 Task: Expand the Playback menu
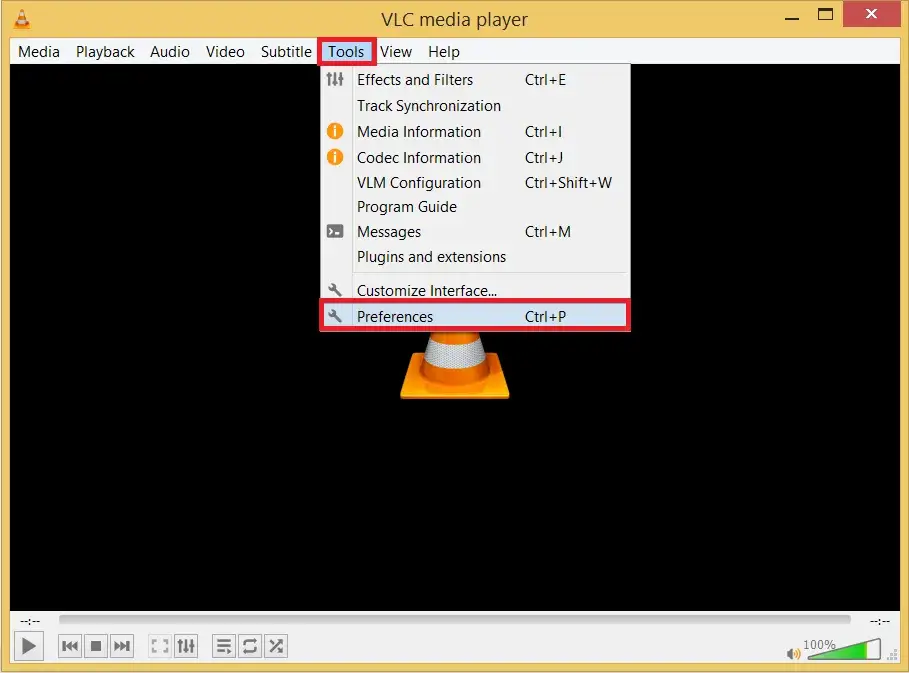point(105,52)
